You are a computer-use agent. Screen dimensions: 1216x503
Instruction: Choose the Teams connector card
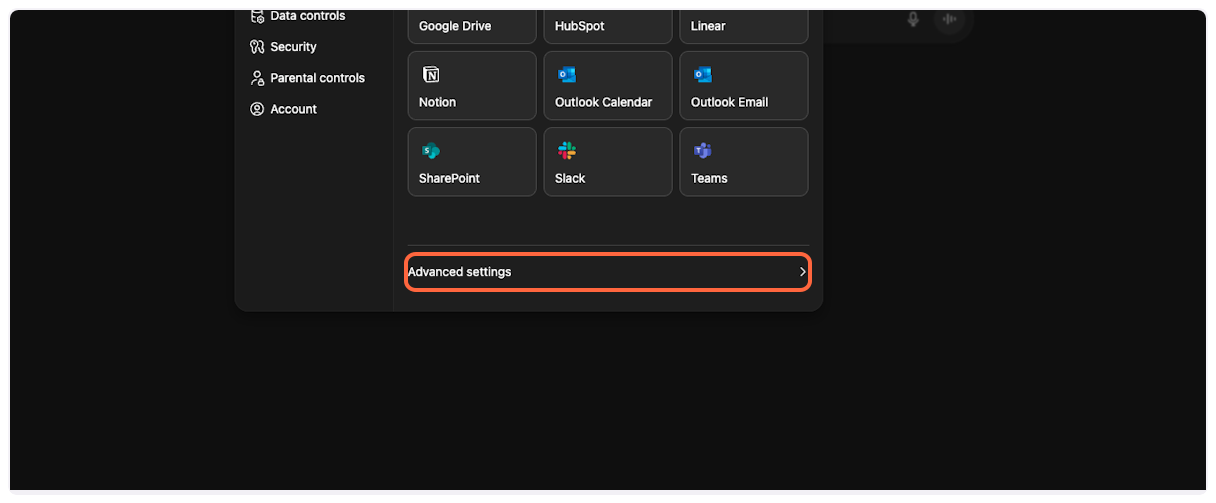744,162
